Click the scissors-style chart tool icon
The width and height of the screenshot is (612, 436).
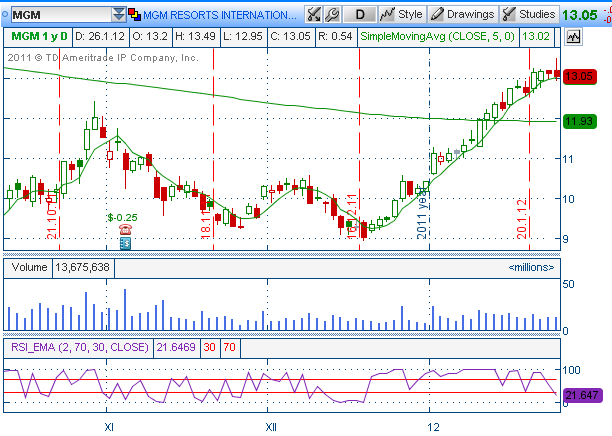click(313, 14)
